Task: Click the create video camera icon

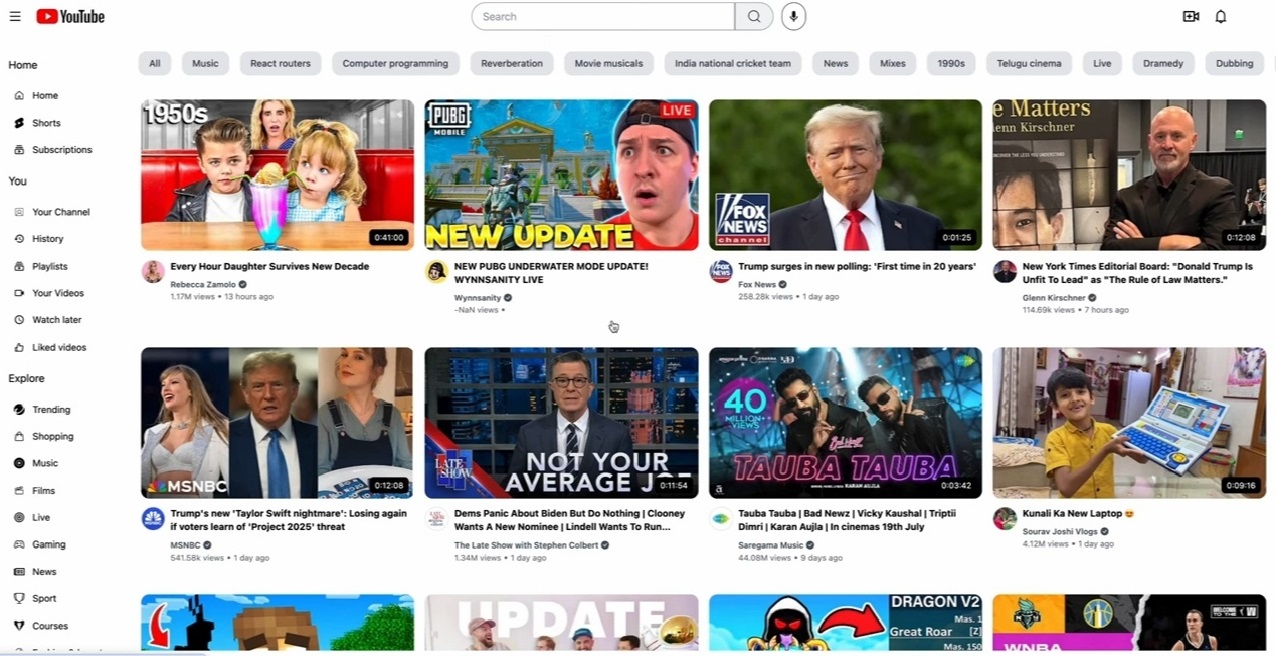Action: coord(1190,16)
